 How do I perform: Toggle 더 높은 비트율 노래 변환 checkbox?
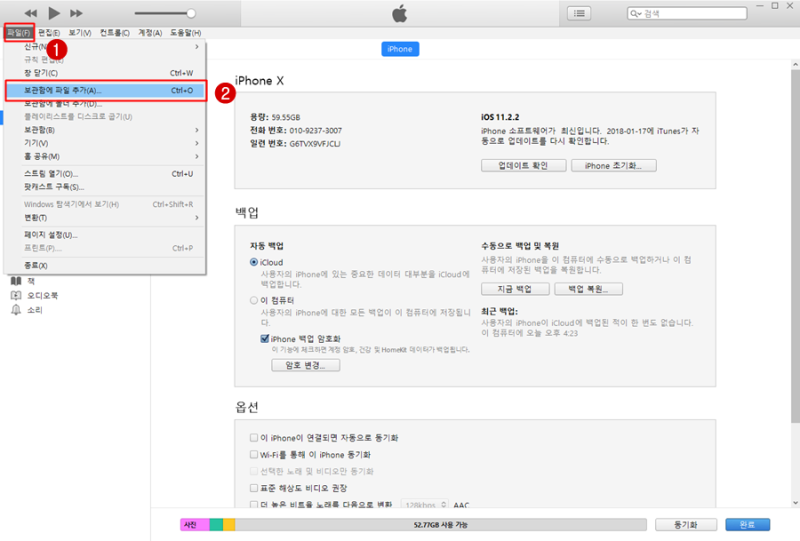pos(254,504)
